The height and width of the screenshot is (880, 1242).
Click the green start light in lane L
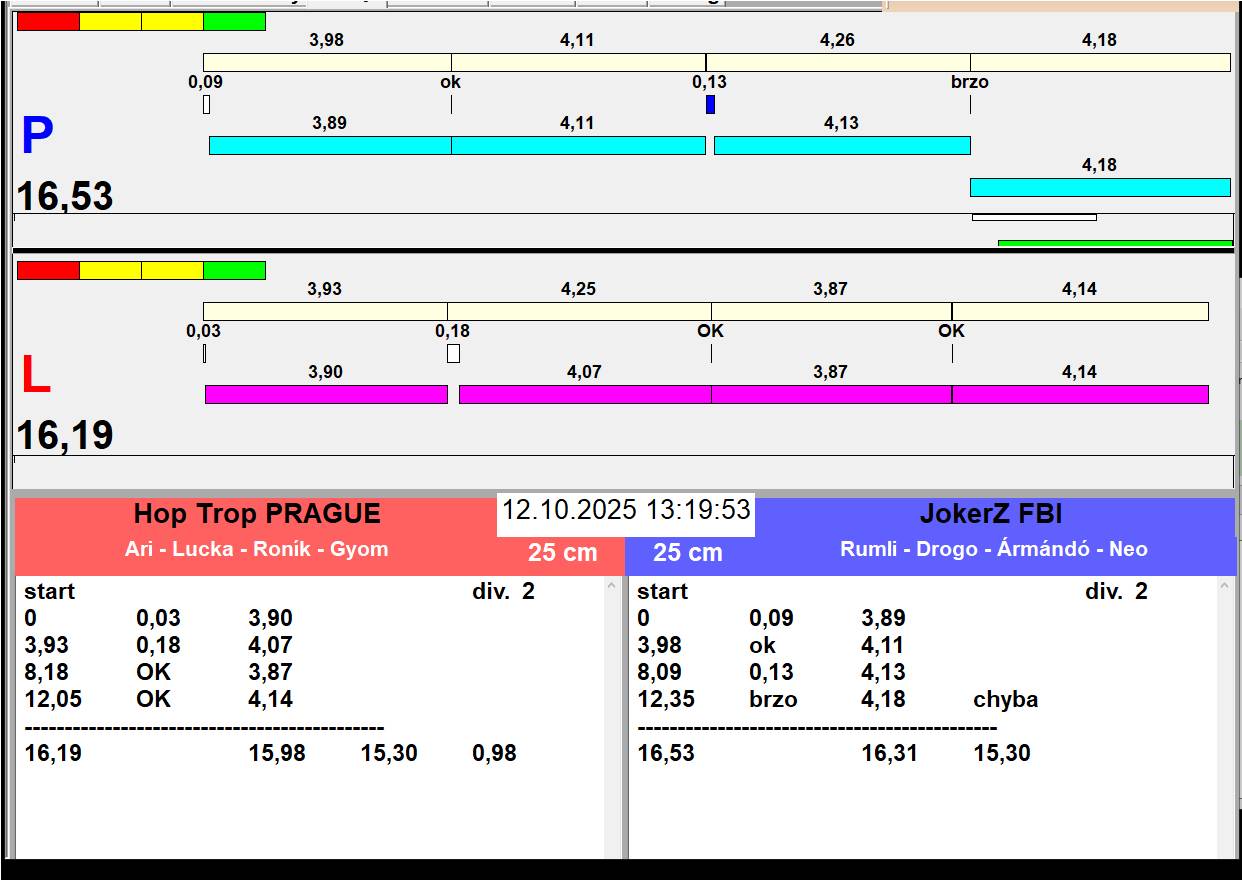click(234, 270)
